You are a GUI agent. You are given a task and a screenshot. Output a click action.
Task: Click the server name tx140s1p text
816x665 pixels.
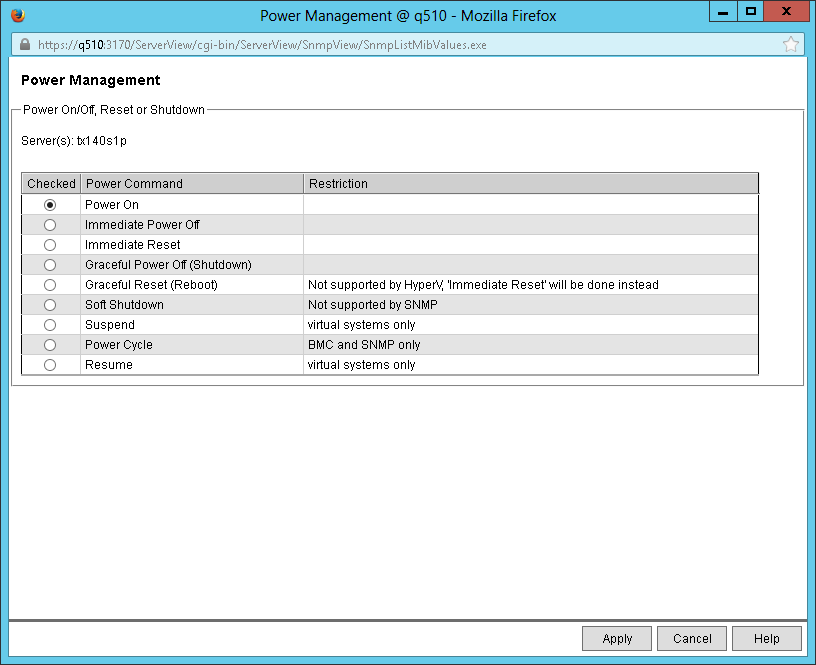(103, 140)
